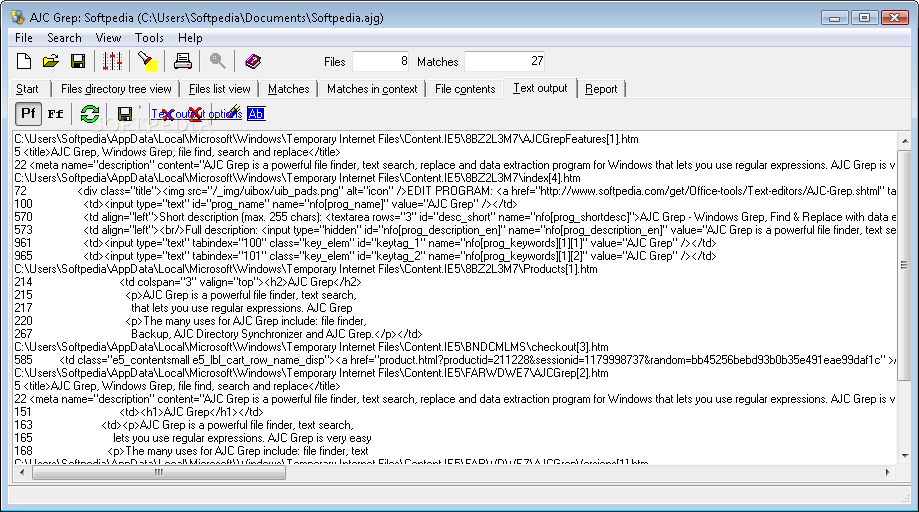Click line 220 many uses text
The width and height of the screenshot is (919, 512).
(190, 321)
